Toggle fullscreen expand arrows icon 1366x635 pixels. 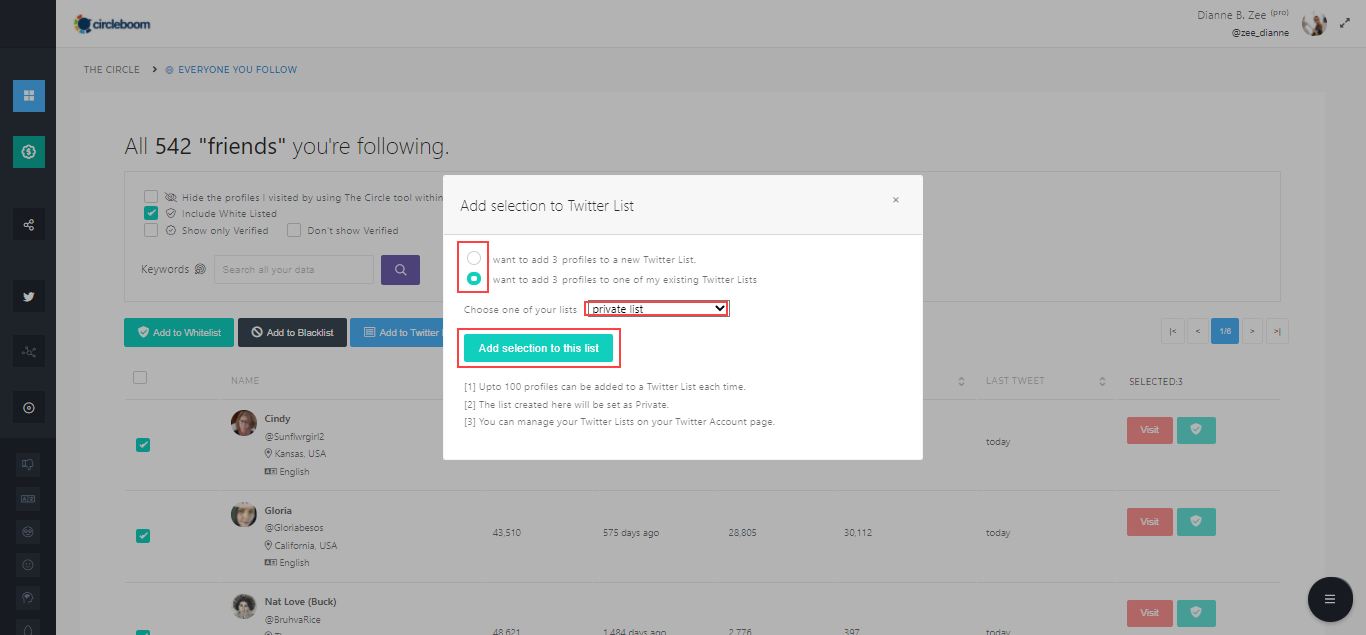click(x=1345, y=23)
